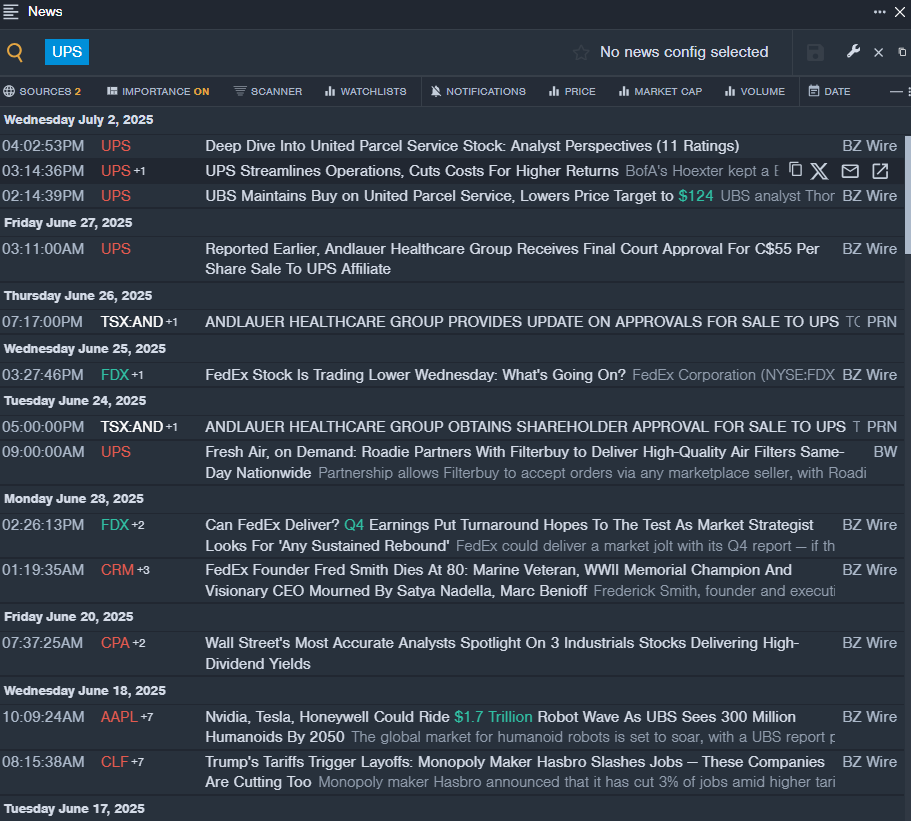The width and height of the screenshot is (911, 821).
Task: Email the UPS Streamlines Operations story
Action: point(850,171)
